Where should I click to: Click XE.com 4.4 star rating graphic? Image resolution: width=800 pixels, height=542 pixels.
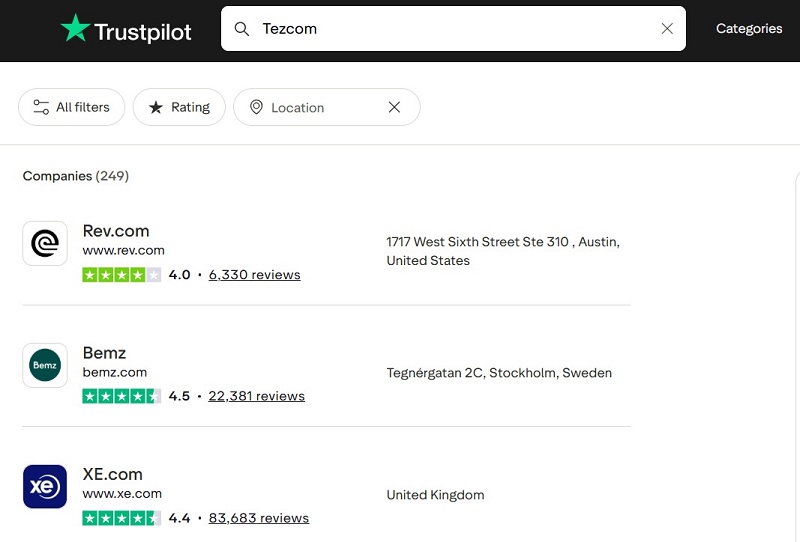(x=121, y=519)
